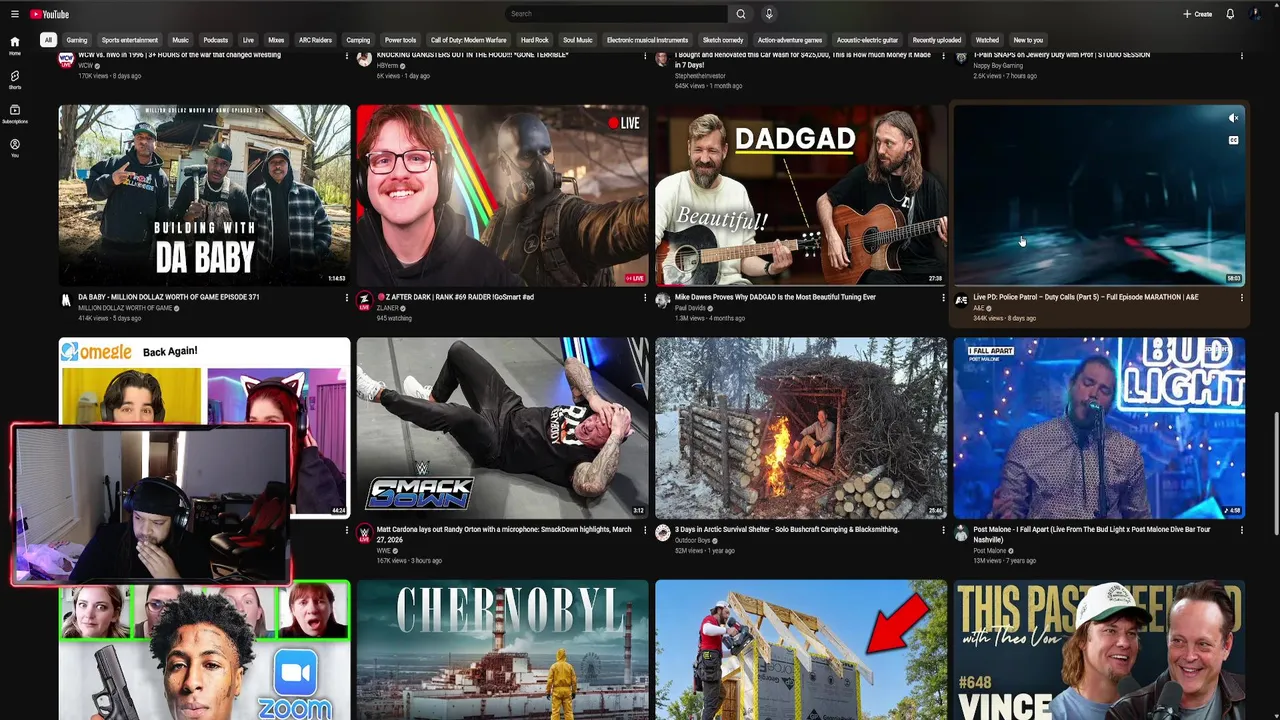Select the ARC Raiders chip
This screenshot has height=720, width=1280.
[315, 40]
